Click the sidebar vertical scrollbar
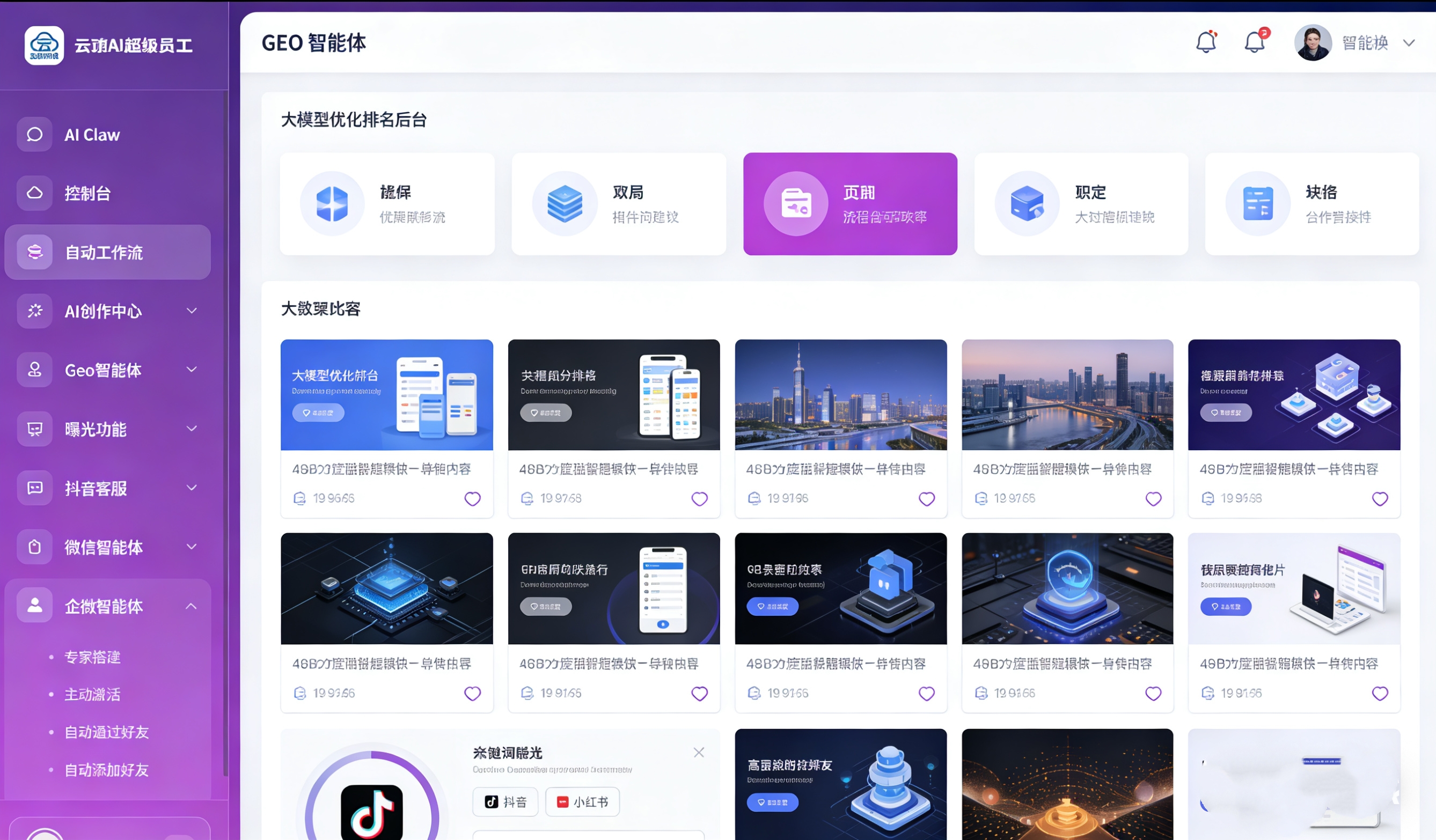This screenshot has width=1436, height=840. 226,434
